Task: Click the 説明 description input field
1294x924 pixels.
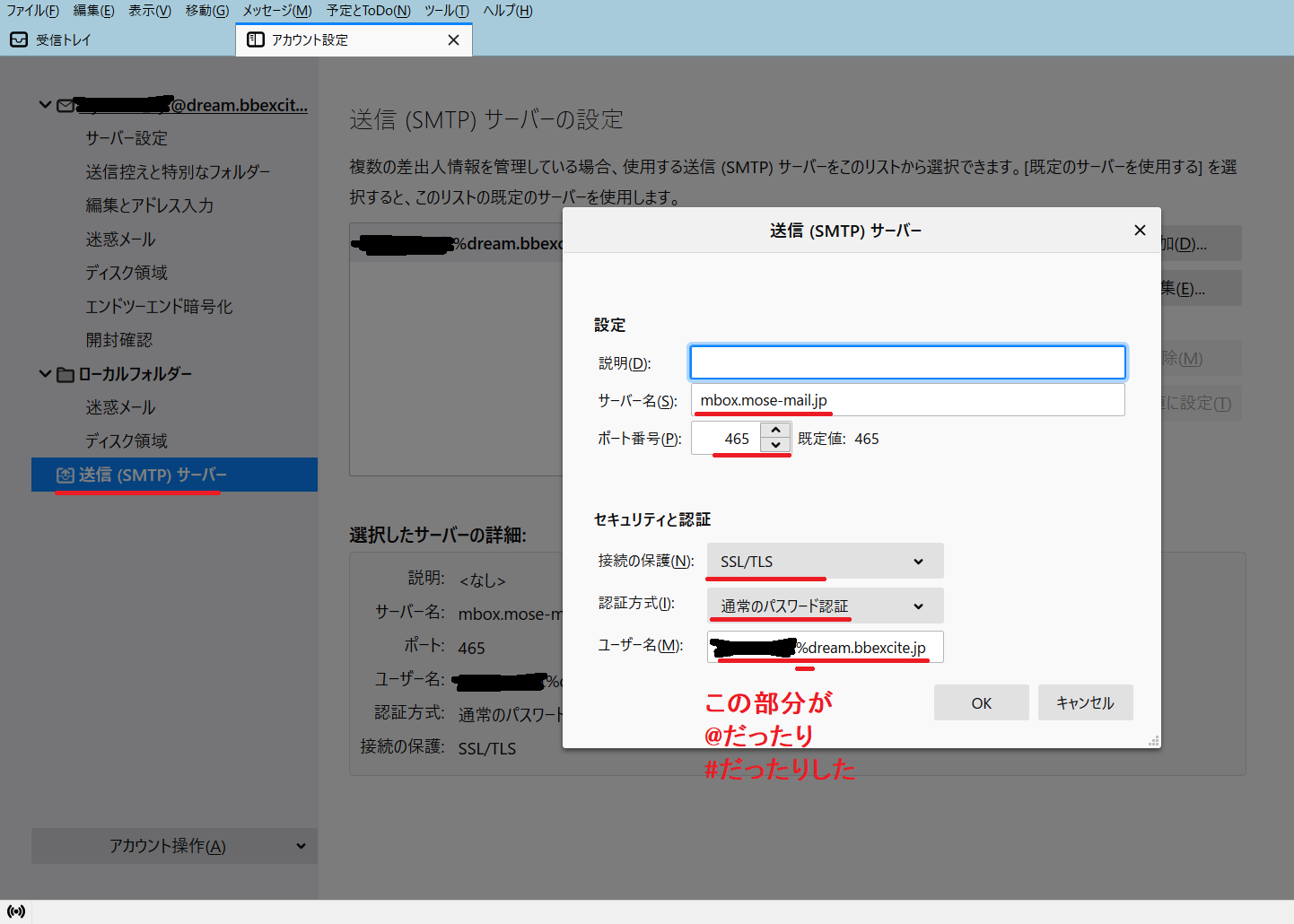Action: 907,362
